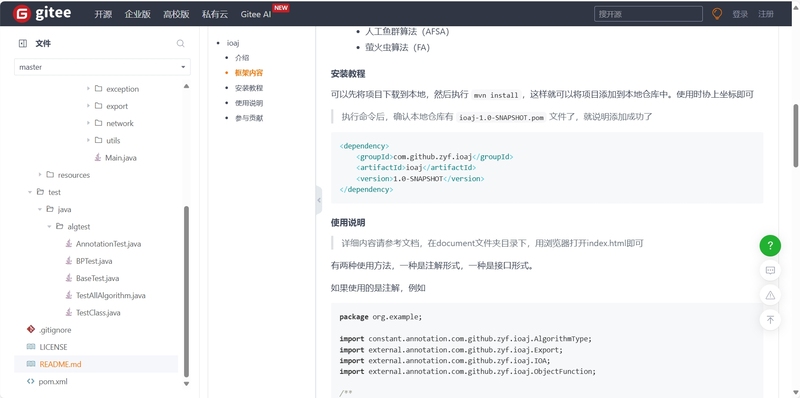Click the 搜开源 search field
Viewport: 800px width, 398px height.
648,14
